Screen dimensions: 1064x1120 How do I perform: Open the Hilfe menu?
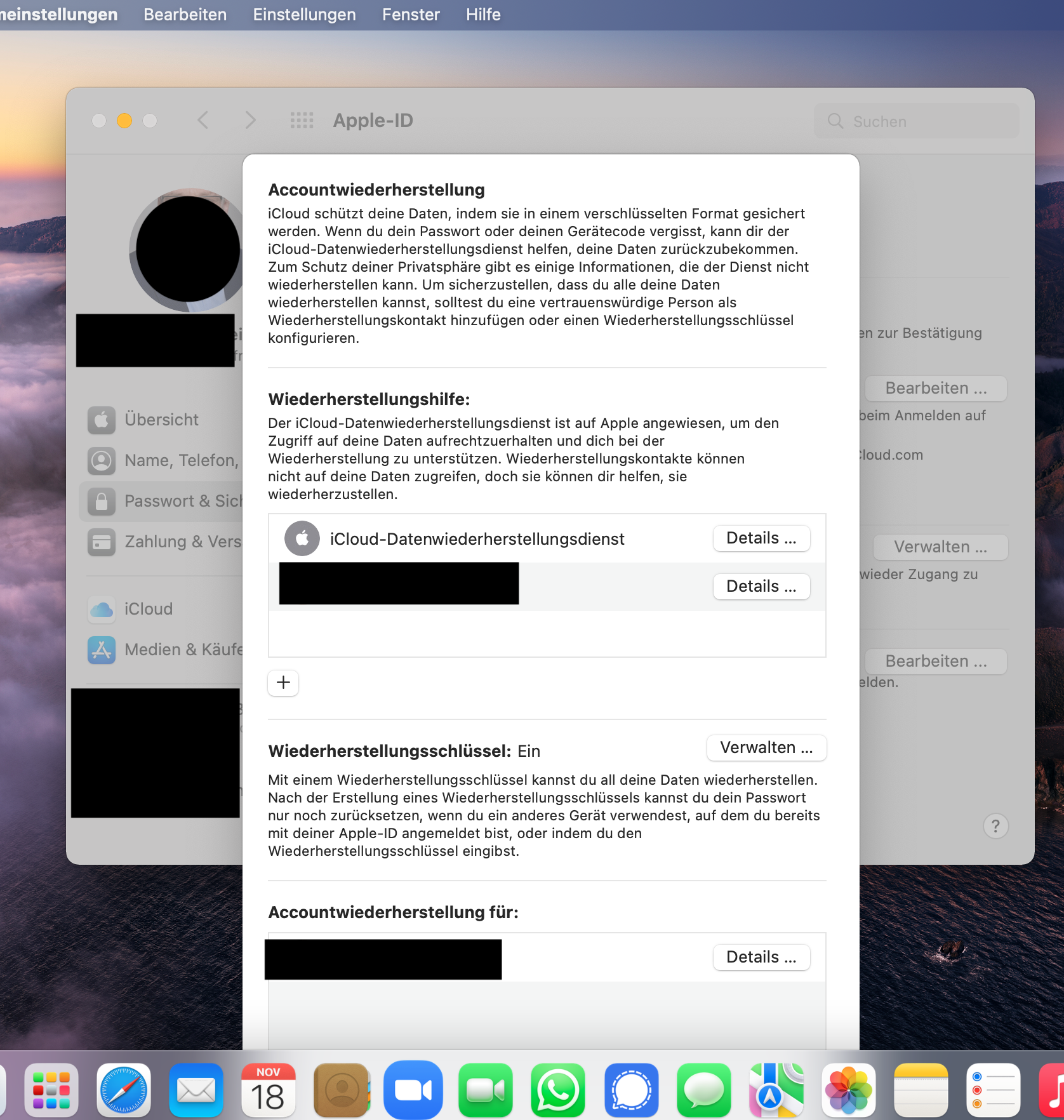[483, 15]
